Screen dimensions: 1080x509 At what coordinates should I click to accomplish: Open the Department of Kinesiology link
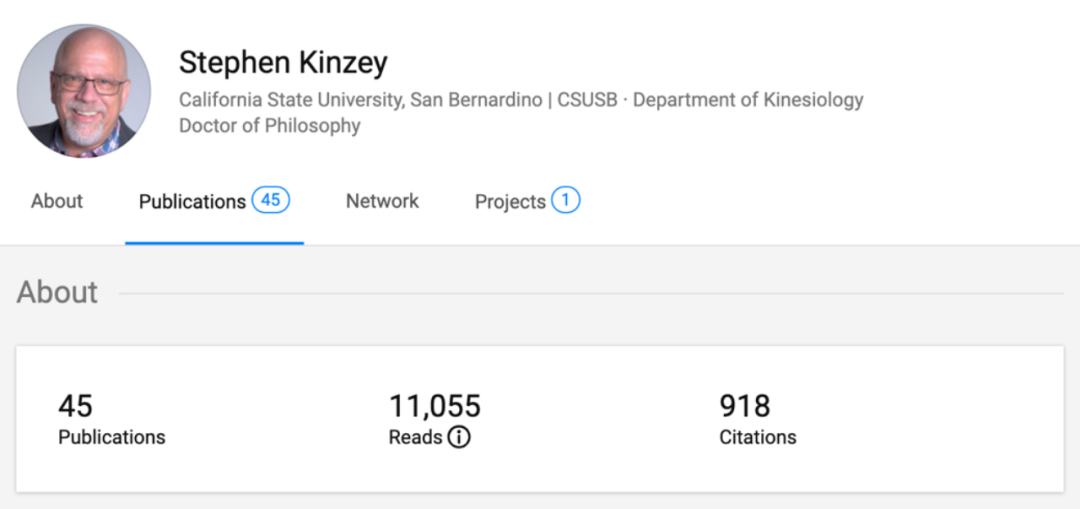[748, 100]
